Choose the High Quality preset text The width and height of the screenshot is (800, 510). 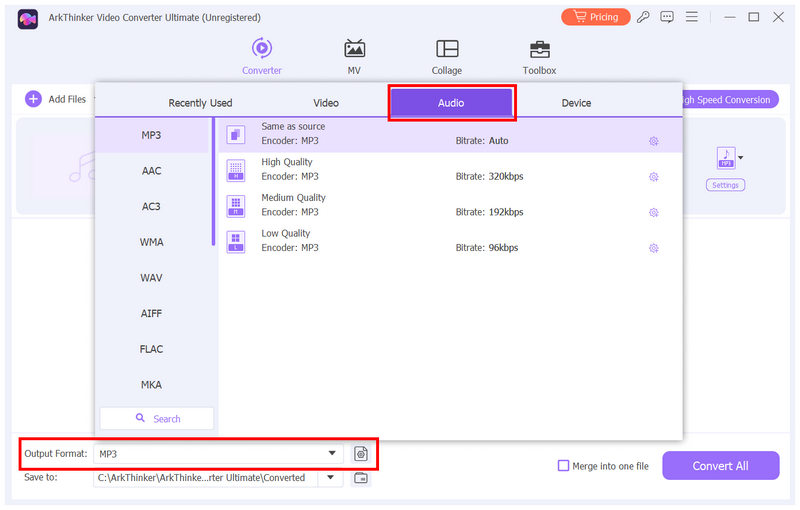click(287, 162)
